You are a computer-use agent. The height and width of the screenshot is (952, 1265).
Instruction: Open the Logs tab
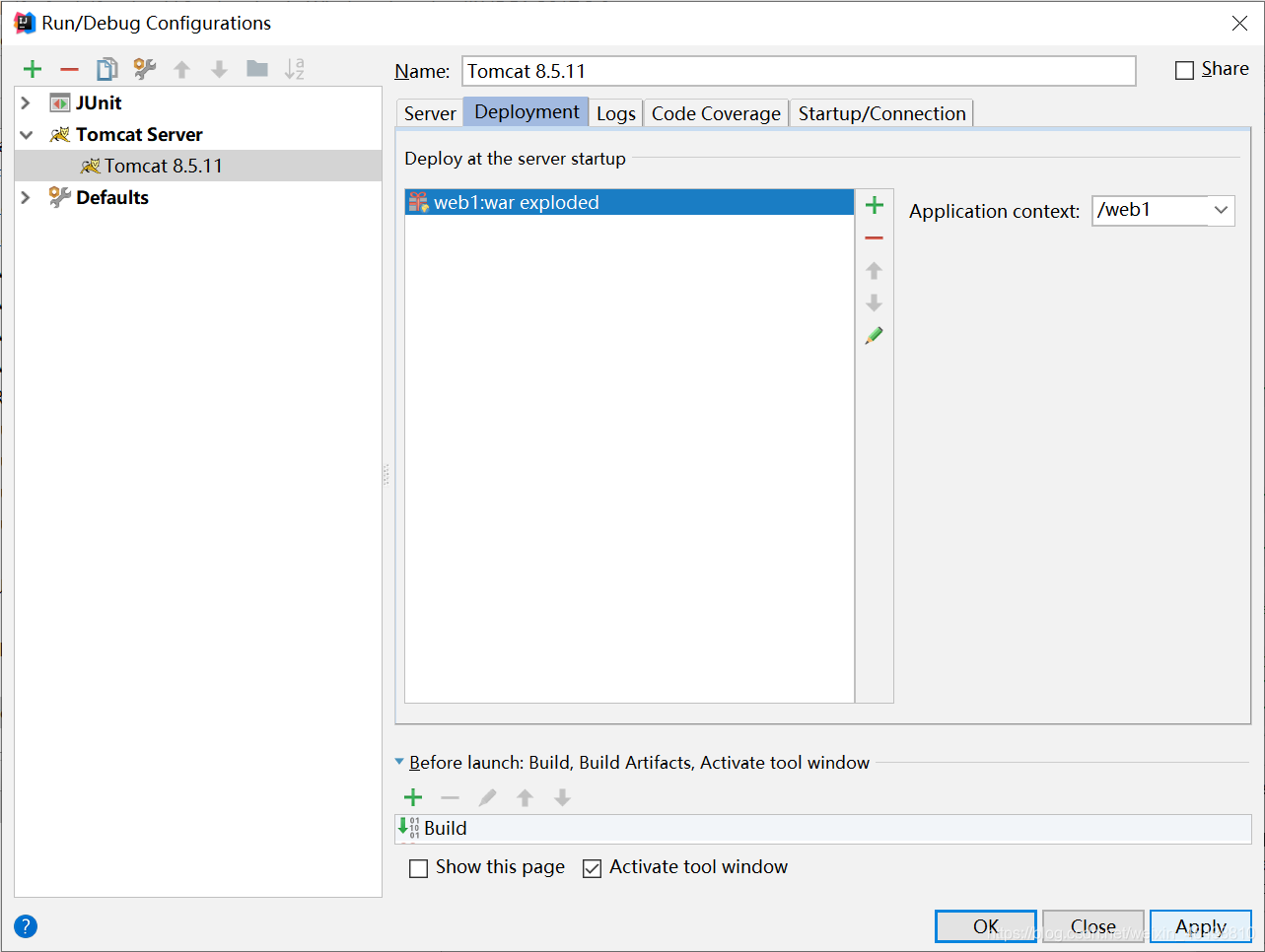point(616,113)
